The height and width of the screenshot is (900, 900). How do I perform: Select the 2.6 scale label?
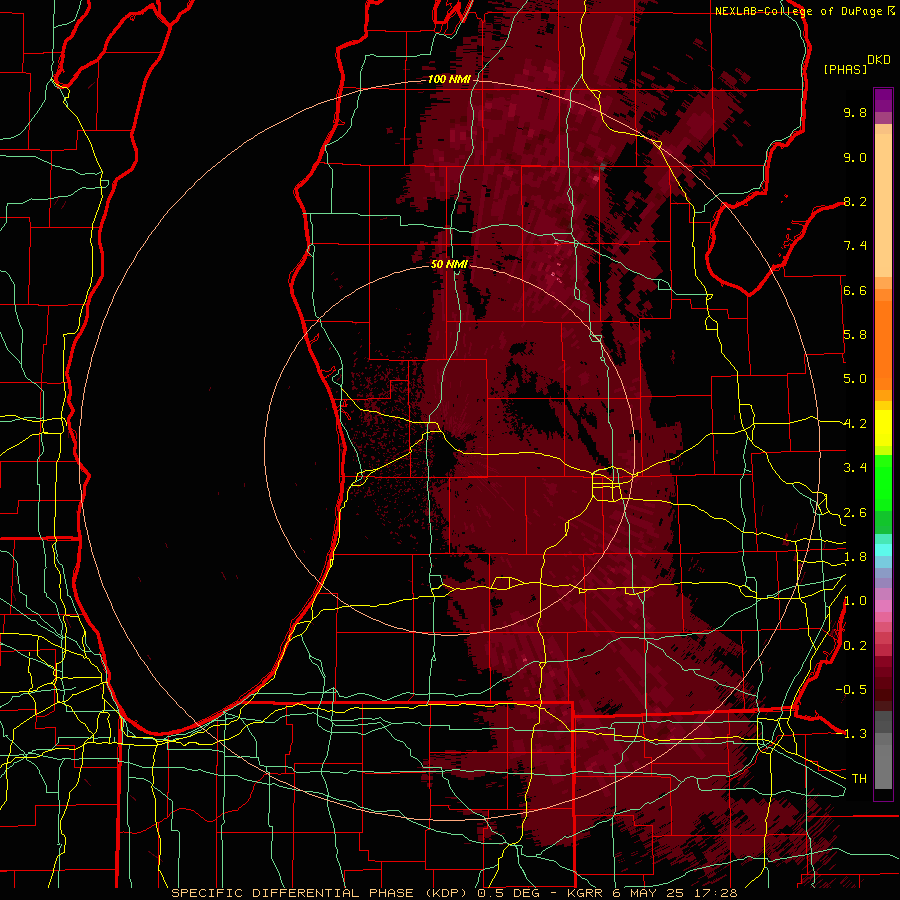855,513
